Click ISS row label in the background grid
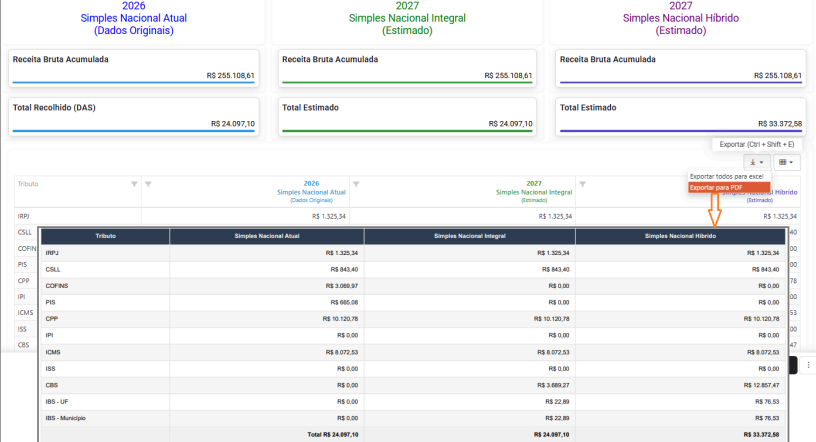 coord(22,329)
